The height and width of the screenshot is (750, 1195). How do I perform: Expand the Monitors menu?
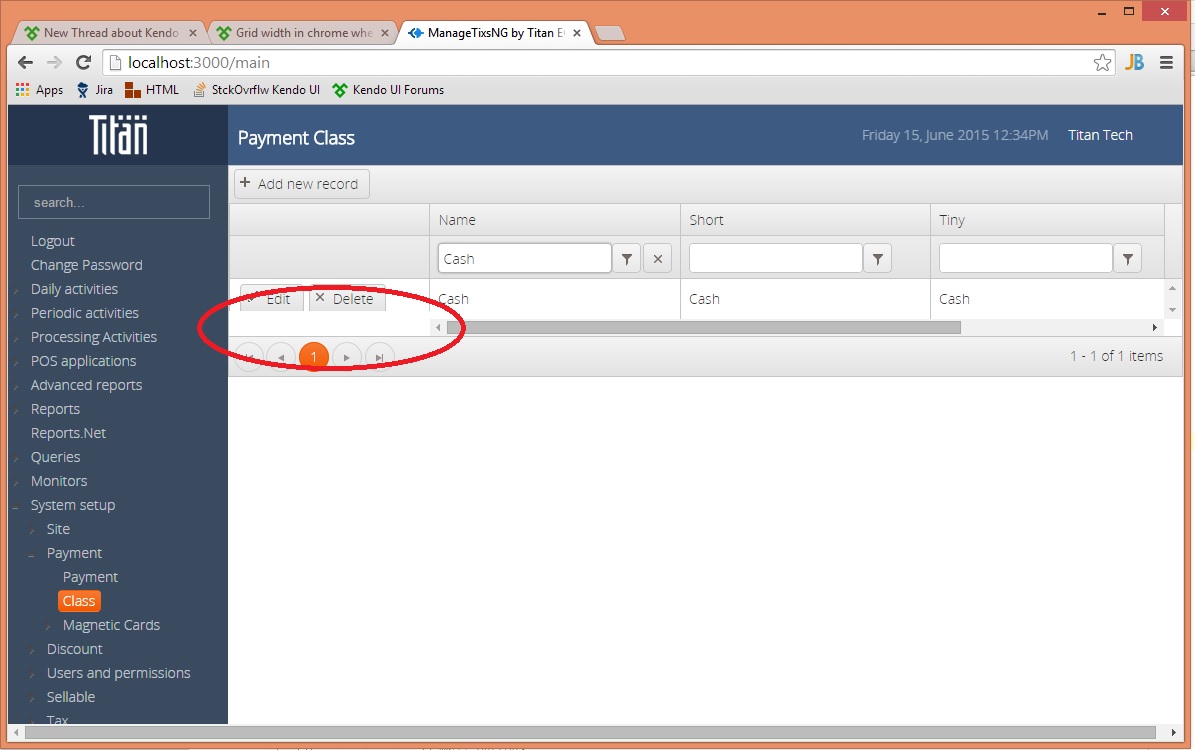(x=59, y=481)
